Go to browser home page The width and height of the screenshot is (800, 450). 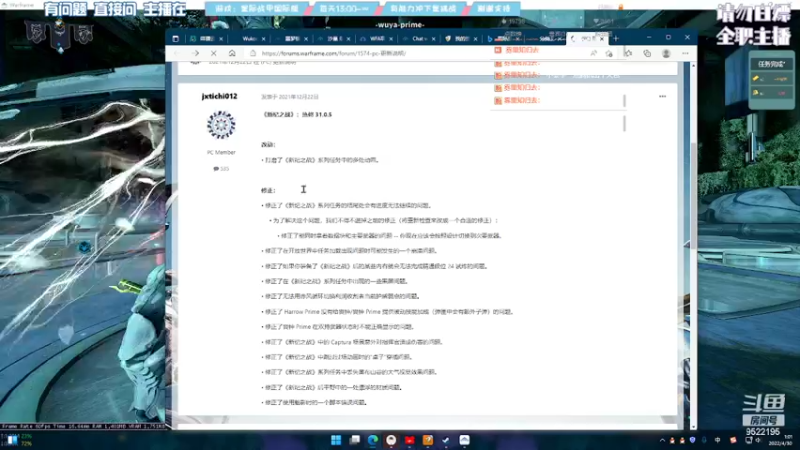tap(232, 53)
